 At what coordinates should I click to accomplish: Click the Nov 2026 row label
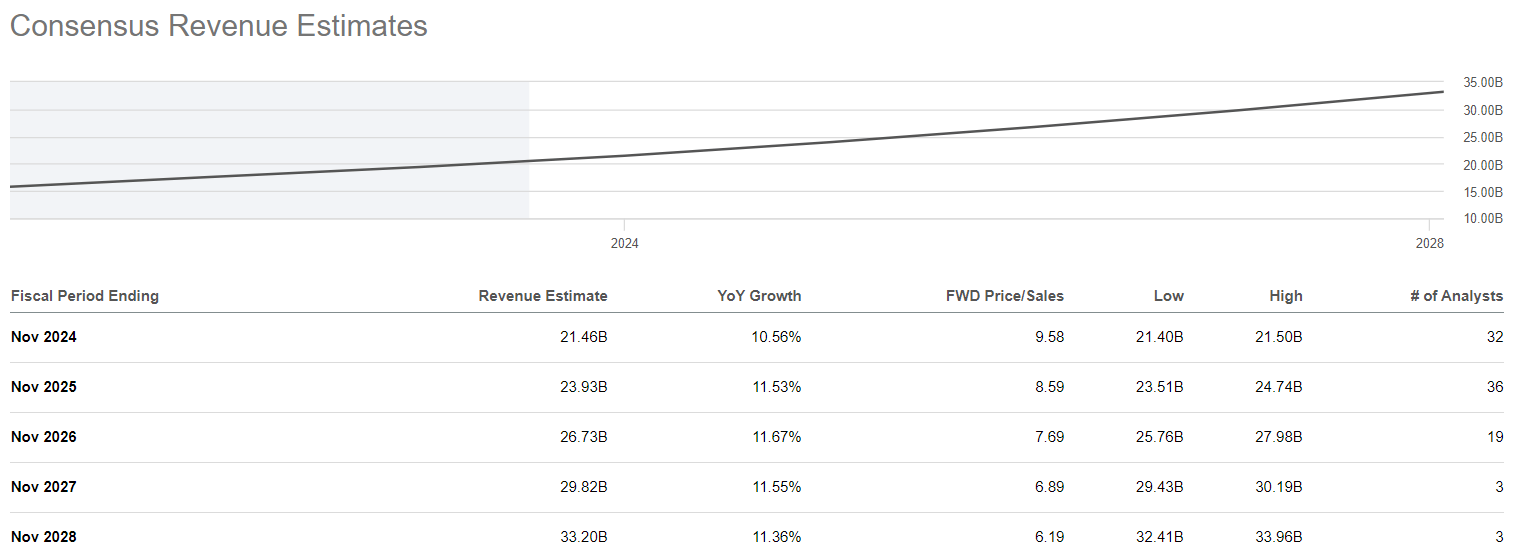44,437
